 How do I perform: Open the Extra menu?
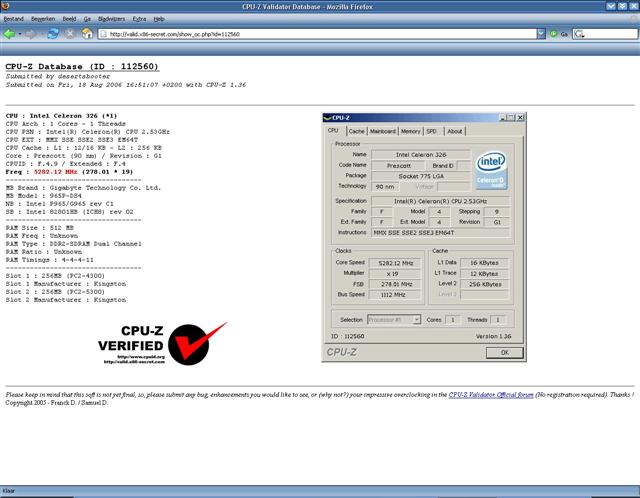[139, 19]
